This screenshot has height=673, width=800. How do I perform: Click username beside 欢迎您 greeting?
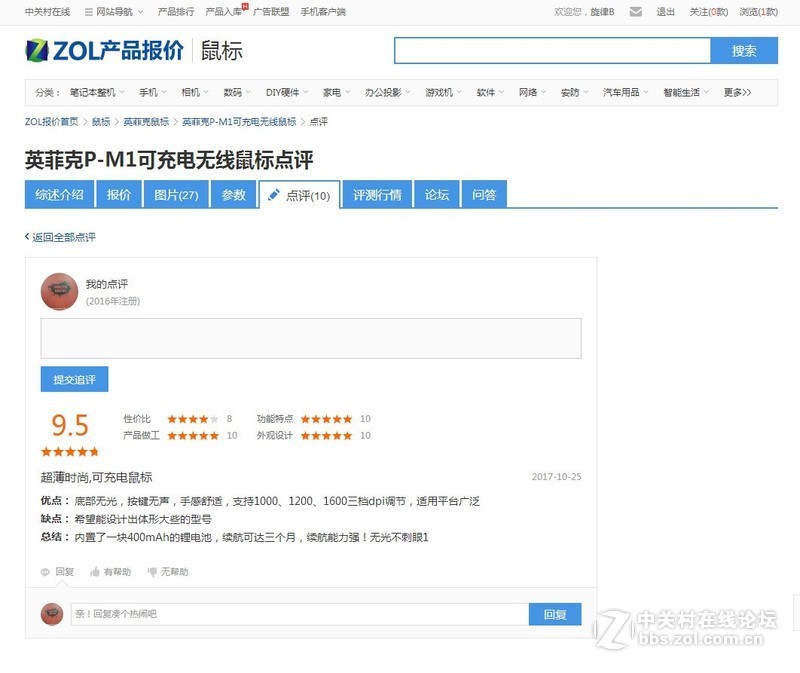click(603, 12)
